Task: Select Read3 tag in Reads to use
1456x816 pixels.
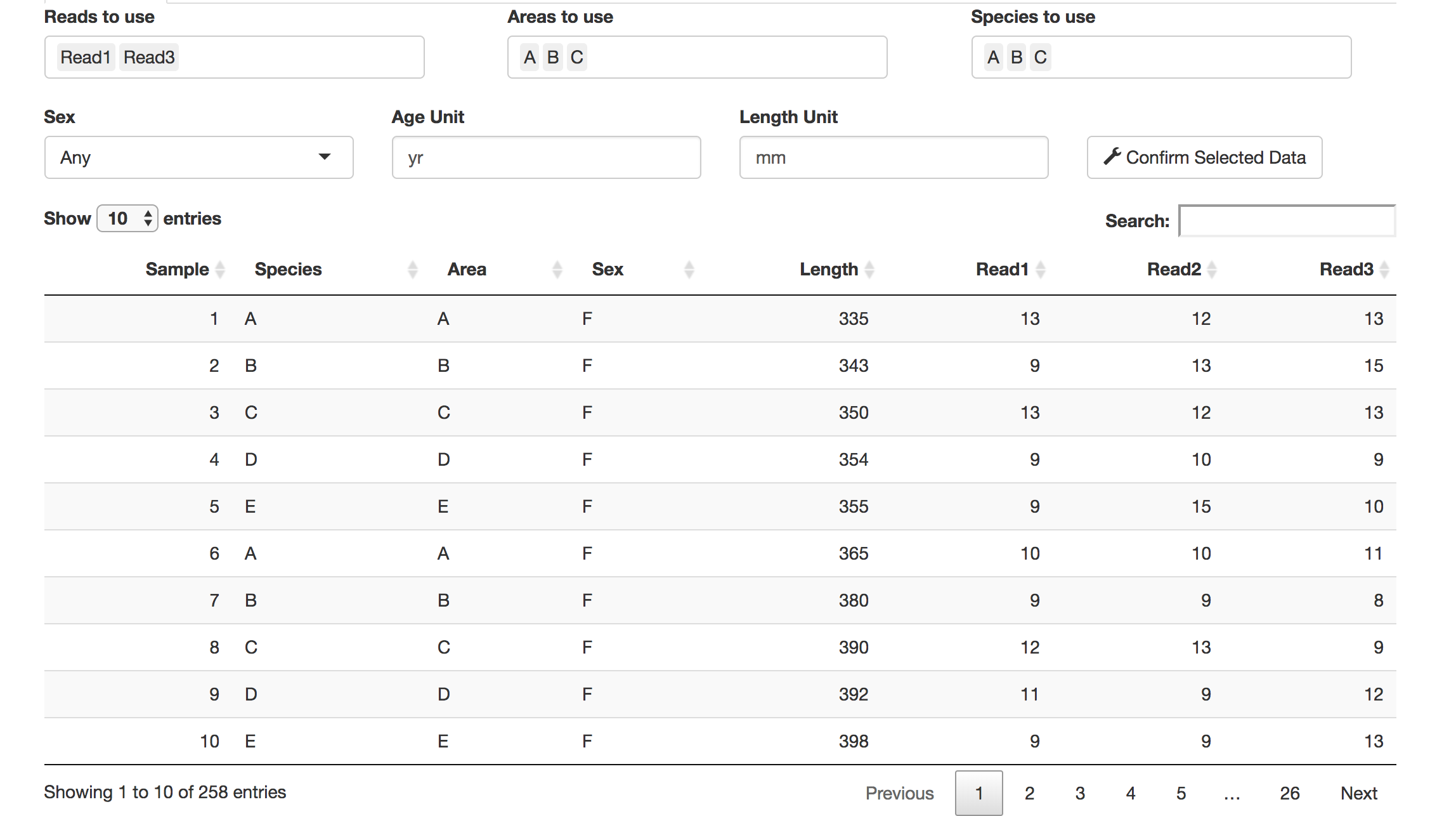Action: click(149, 57)
